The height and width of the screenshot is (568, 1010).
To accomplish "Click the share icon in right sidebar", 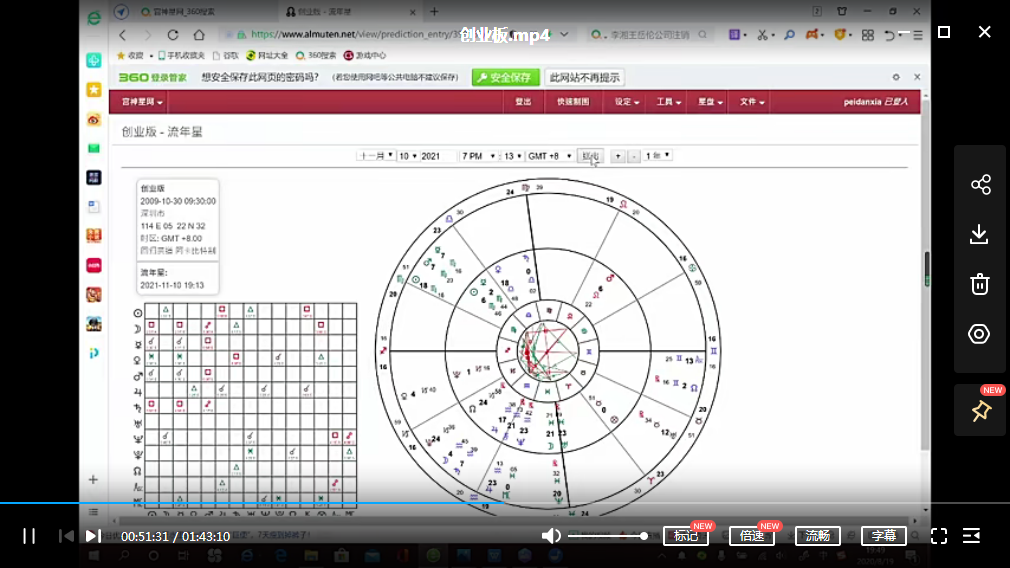I will coord(980,185).
